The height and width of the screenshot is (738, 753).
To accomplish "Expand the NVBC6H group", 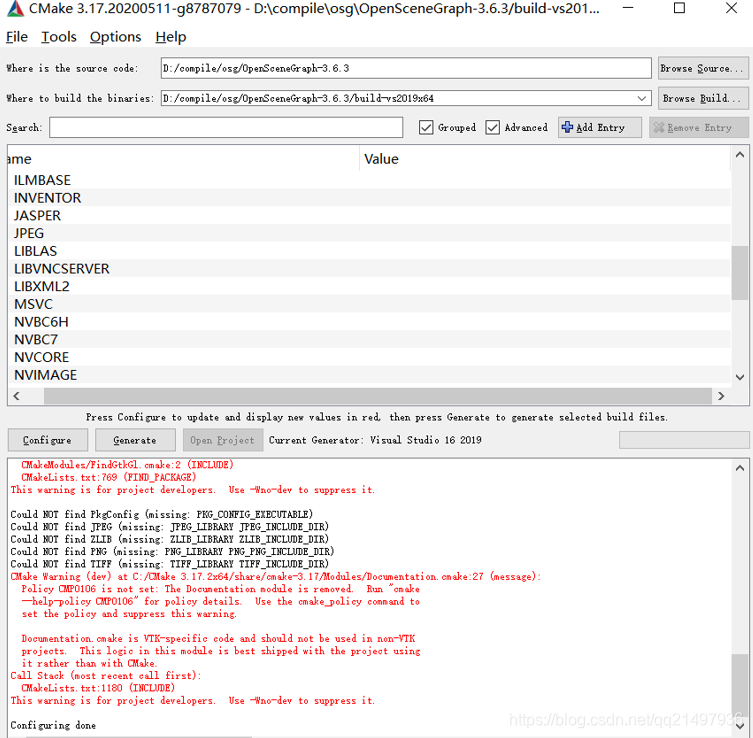I will (41, 322).
